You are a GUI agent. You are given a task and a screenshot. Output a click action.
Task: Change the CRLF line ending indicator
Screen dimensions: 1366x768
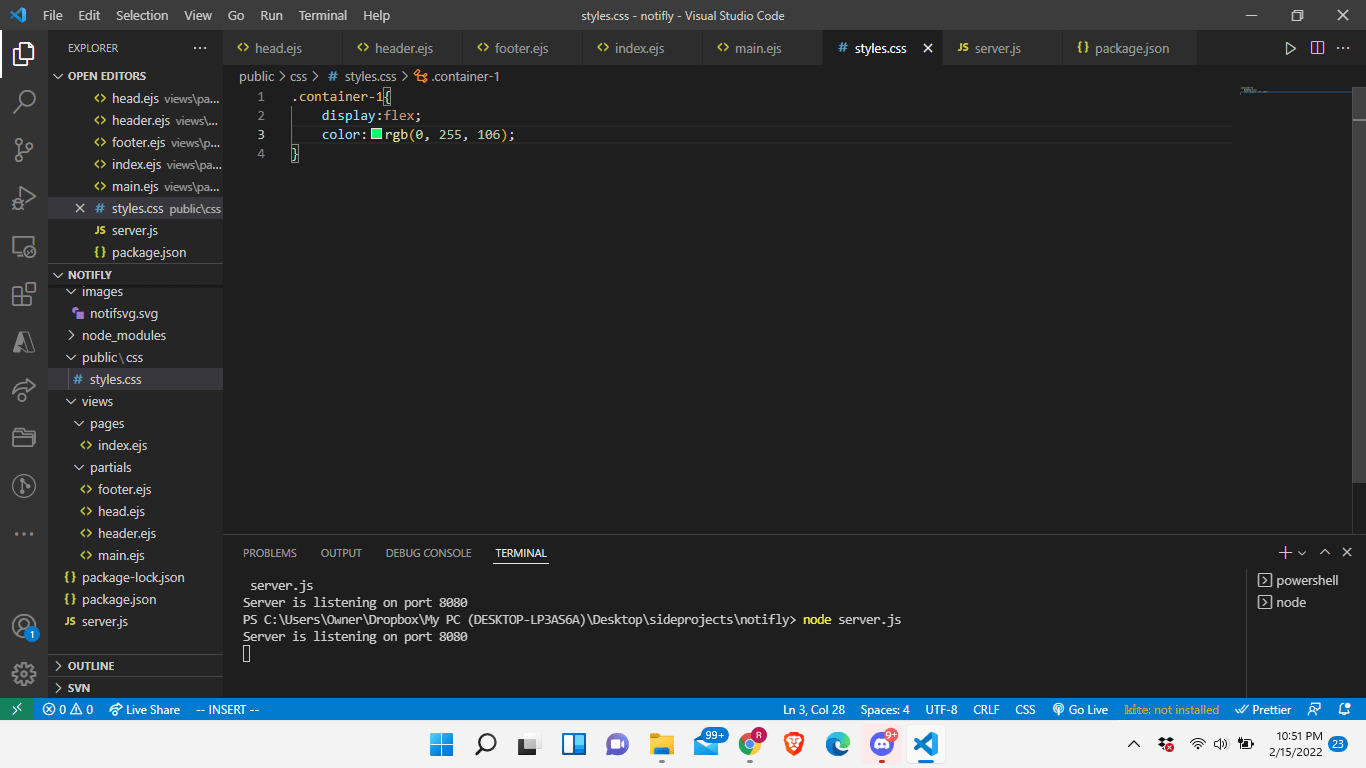pos(986,709)
